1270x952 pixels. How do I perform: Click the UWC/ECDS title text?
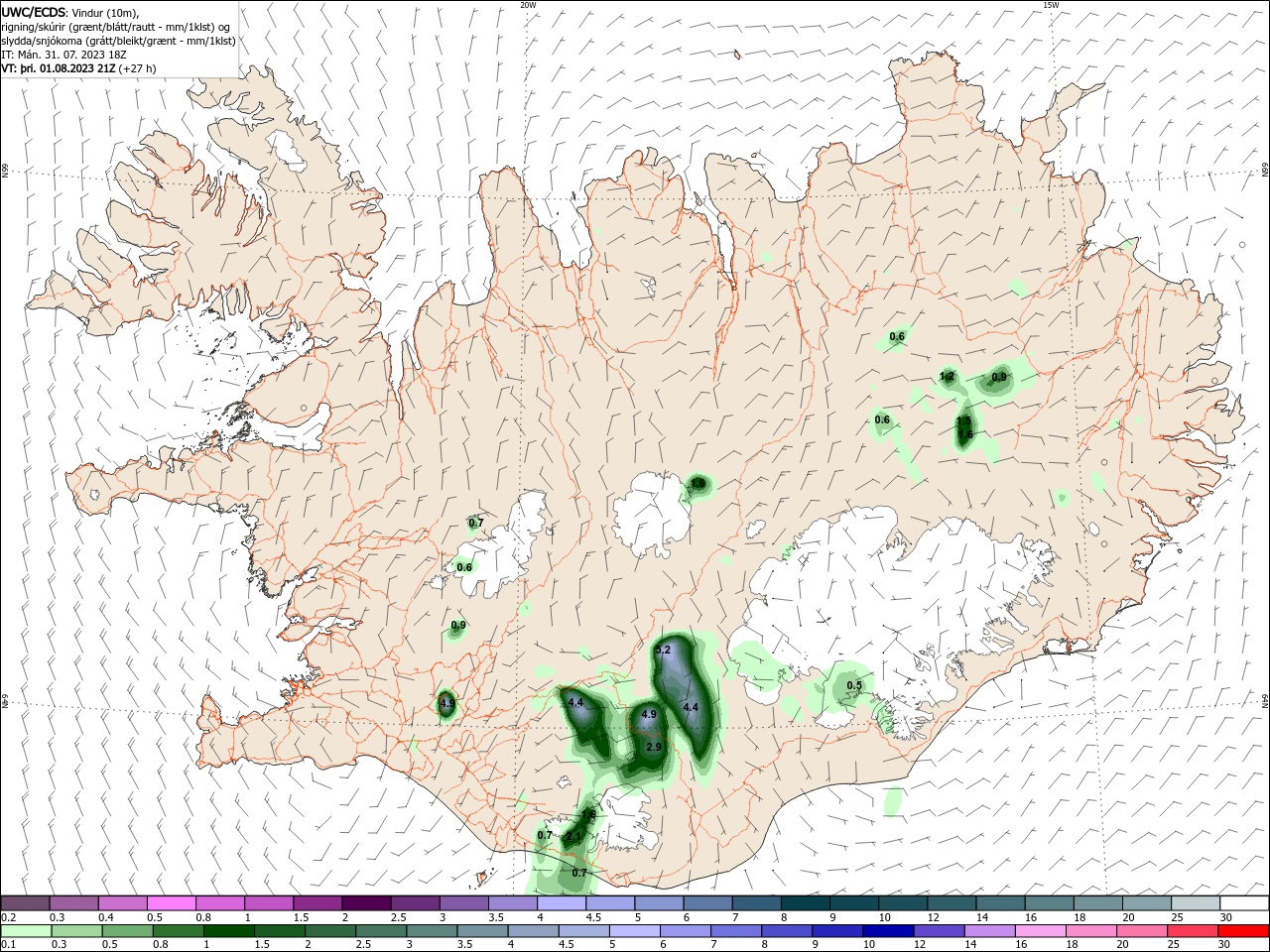[x=34, y=12]
